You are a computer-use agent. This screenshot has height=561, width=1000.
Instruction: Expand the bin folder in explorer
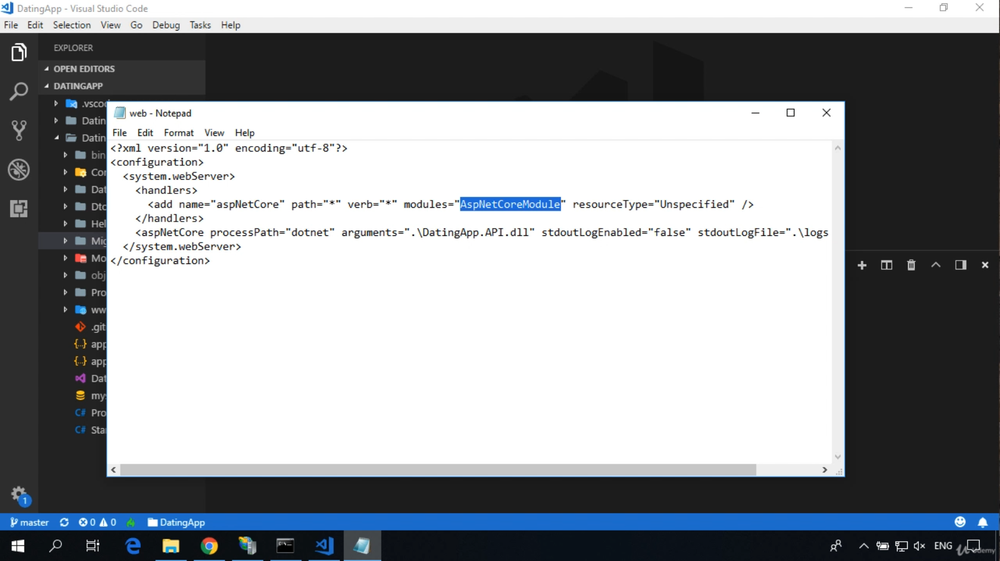coord(65,155)
